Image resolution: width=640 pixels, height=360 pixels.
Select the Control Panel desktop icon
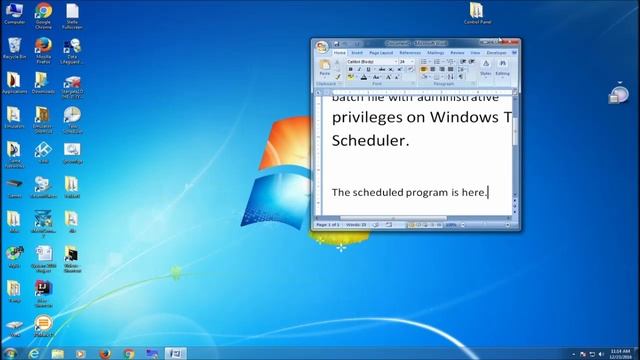(477, 13)
